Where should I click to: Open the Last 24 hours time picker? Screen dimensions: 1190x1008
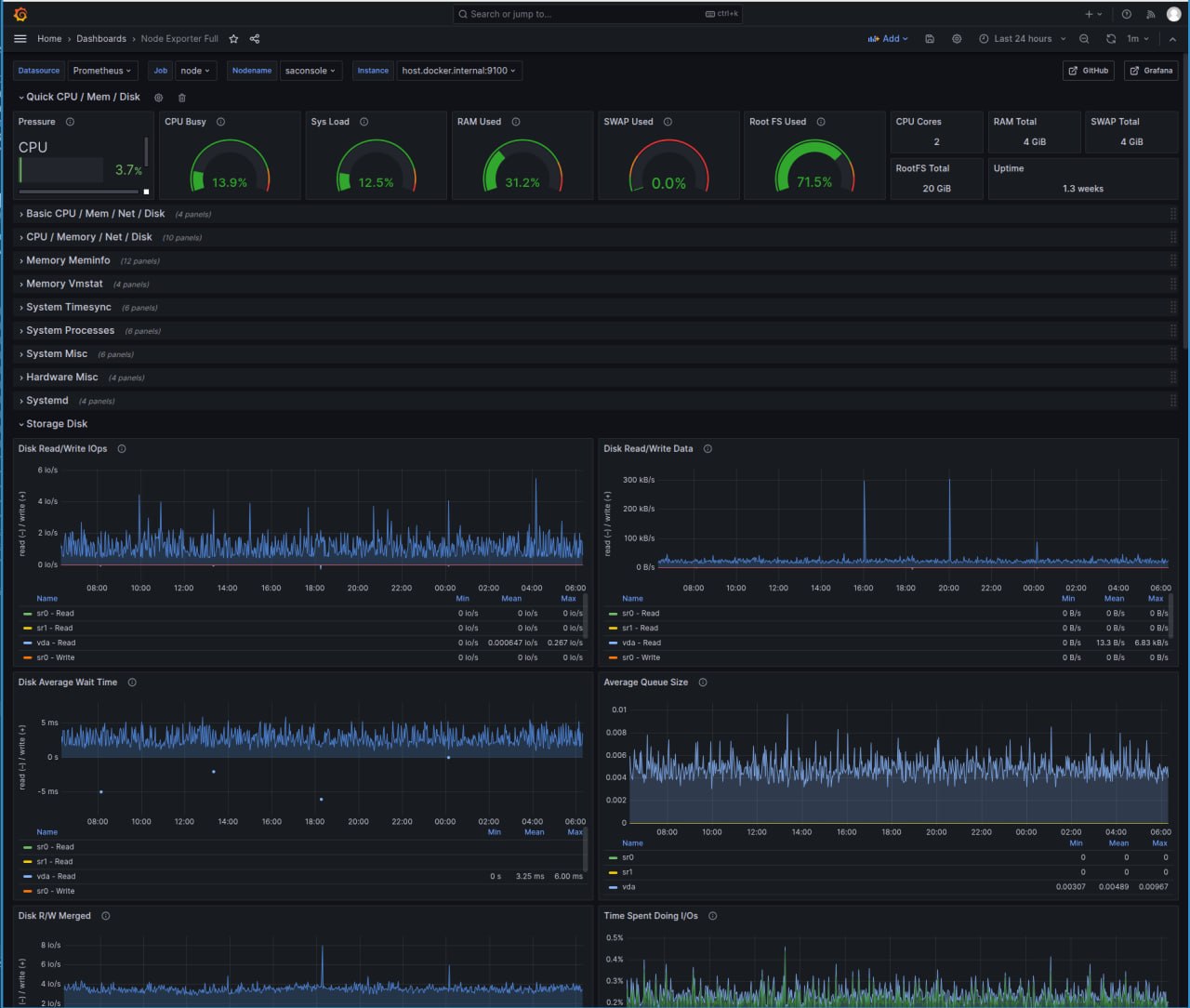click(x=1023, y=39)
